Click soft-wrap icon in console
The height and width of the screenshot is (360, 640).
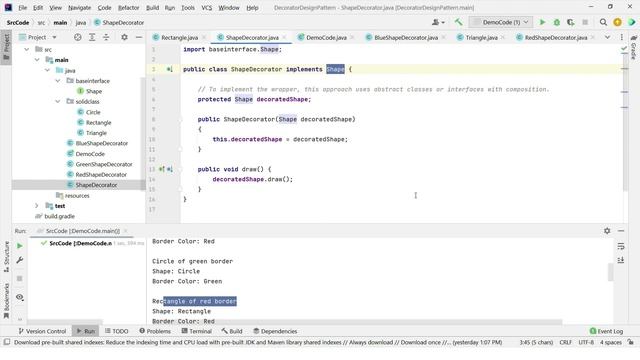(621, 247)
